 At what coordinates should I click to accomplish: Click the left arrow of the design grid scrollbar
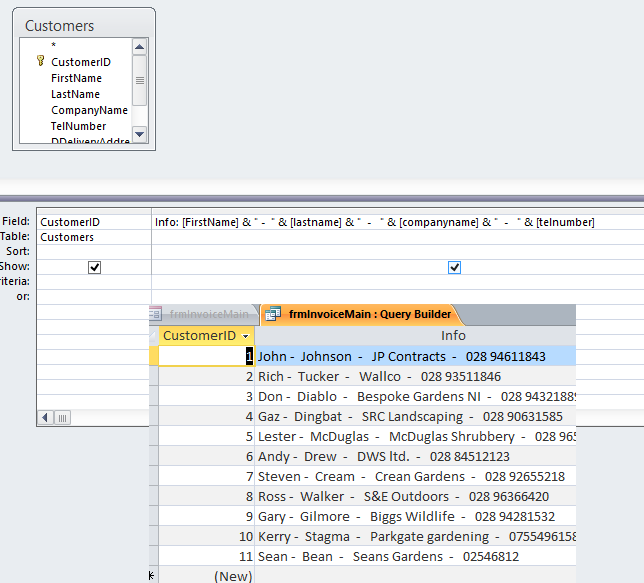tap(45, 418)
